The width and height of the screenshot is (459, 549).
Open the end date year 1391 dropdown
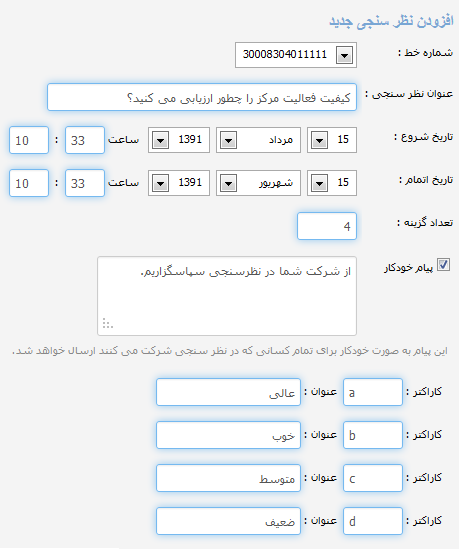[x=179, y=183]
